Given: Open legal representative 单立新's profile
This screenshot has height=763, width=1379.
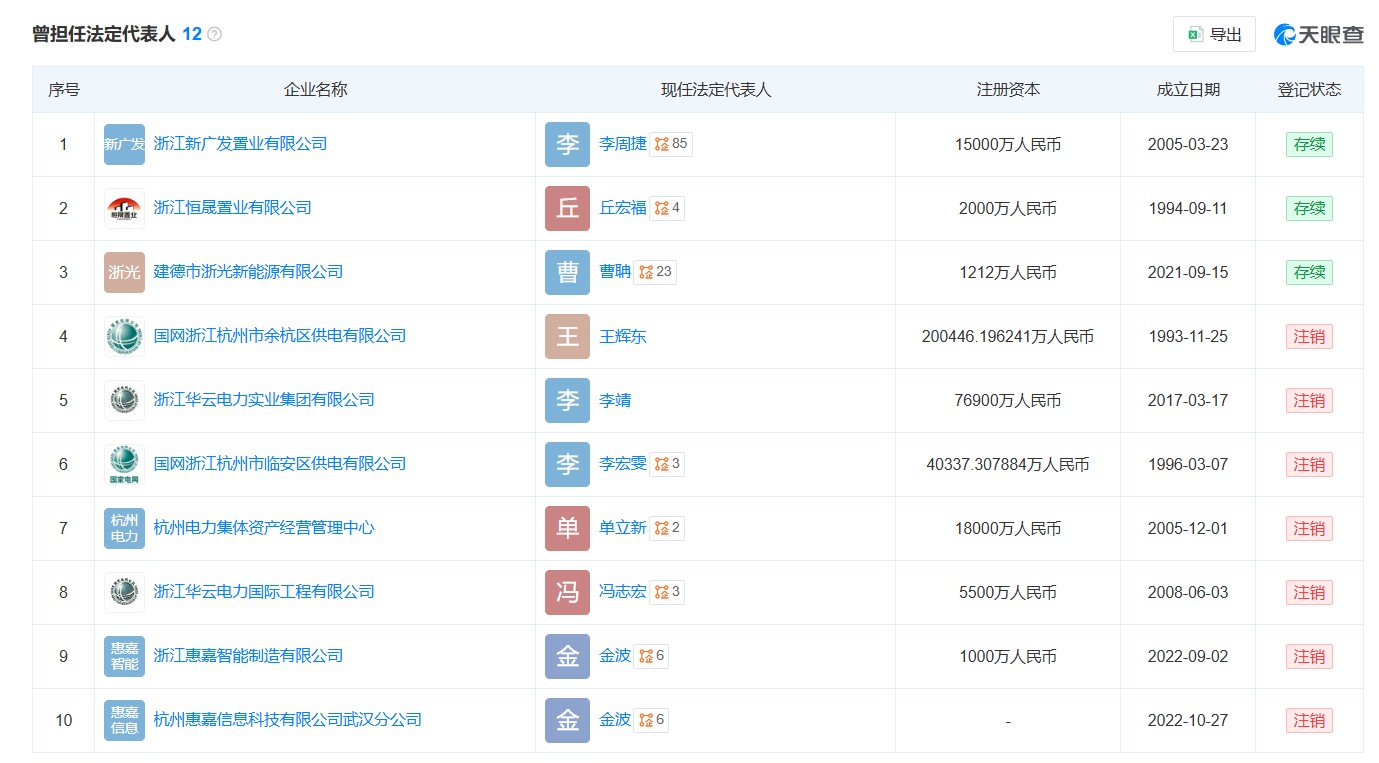Looking at the screenshot, I should tap(623, 528).
